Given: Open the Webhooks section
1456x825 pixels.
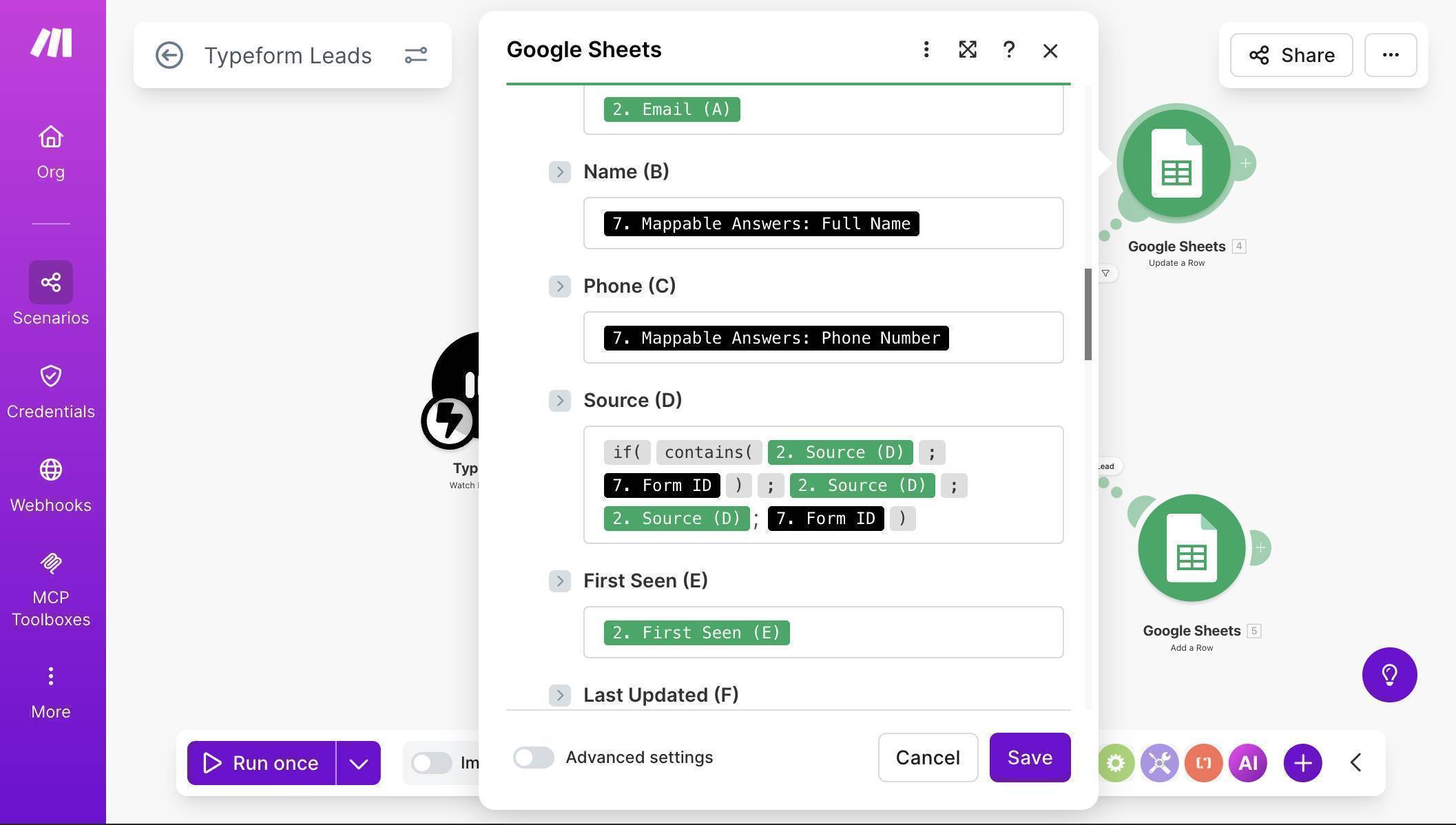Looking at the screenshot, I should coord(50,482).
